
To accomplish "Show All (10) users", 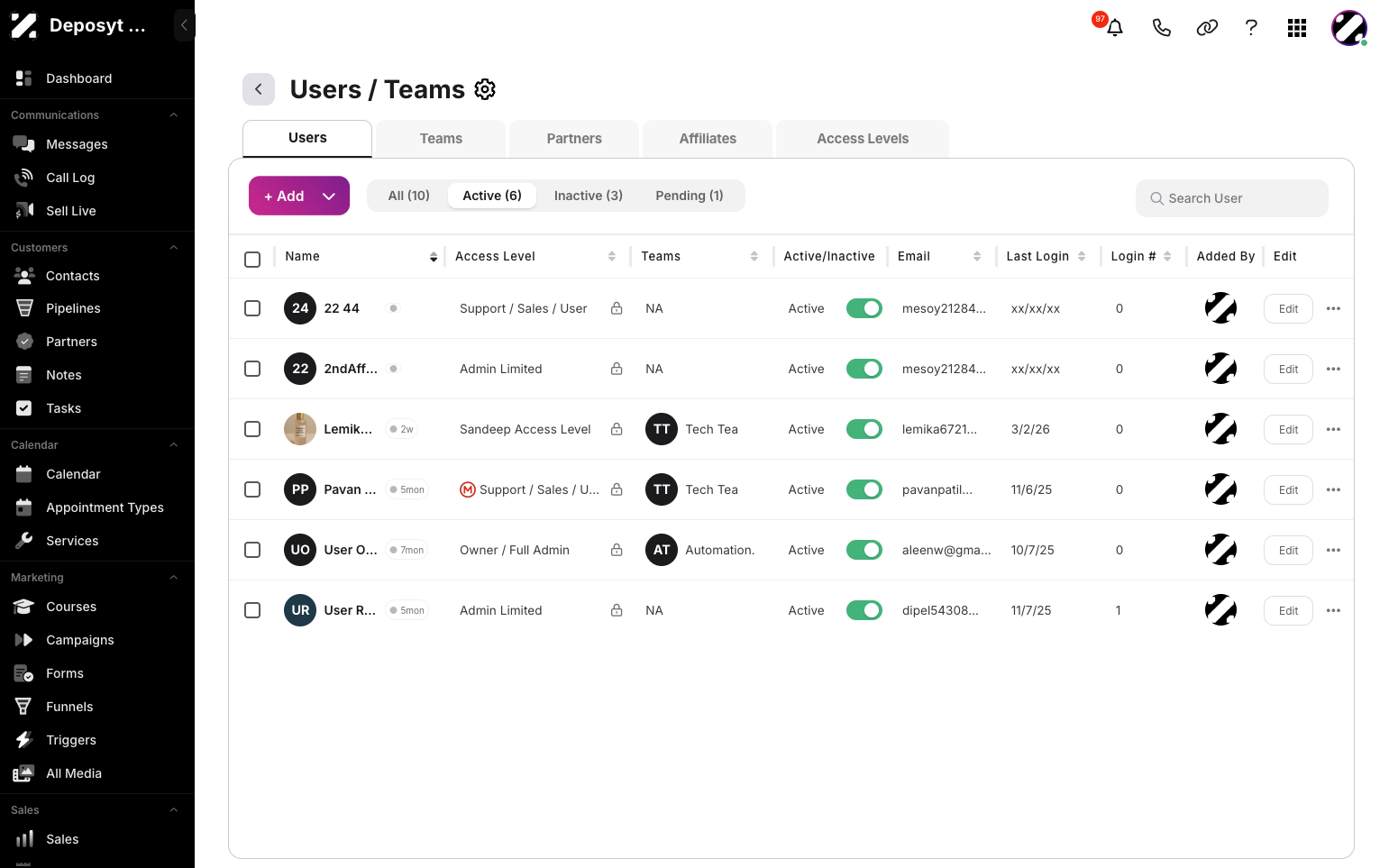I will pyautogui.click(x=409, y=196).
